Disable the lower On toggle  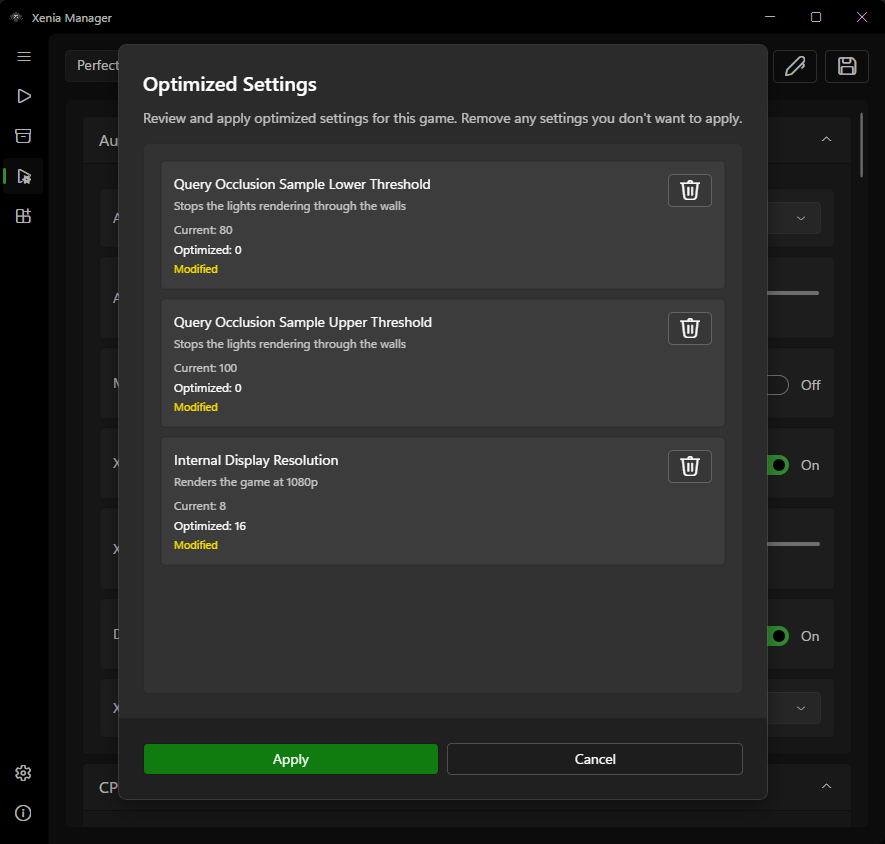coord(775,636)
